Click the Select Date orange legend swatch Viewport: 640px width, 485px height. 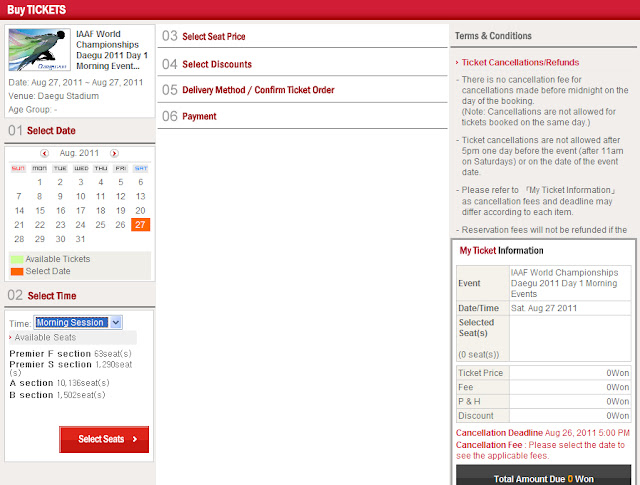pyautogui.click(x=17, y=271)
